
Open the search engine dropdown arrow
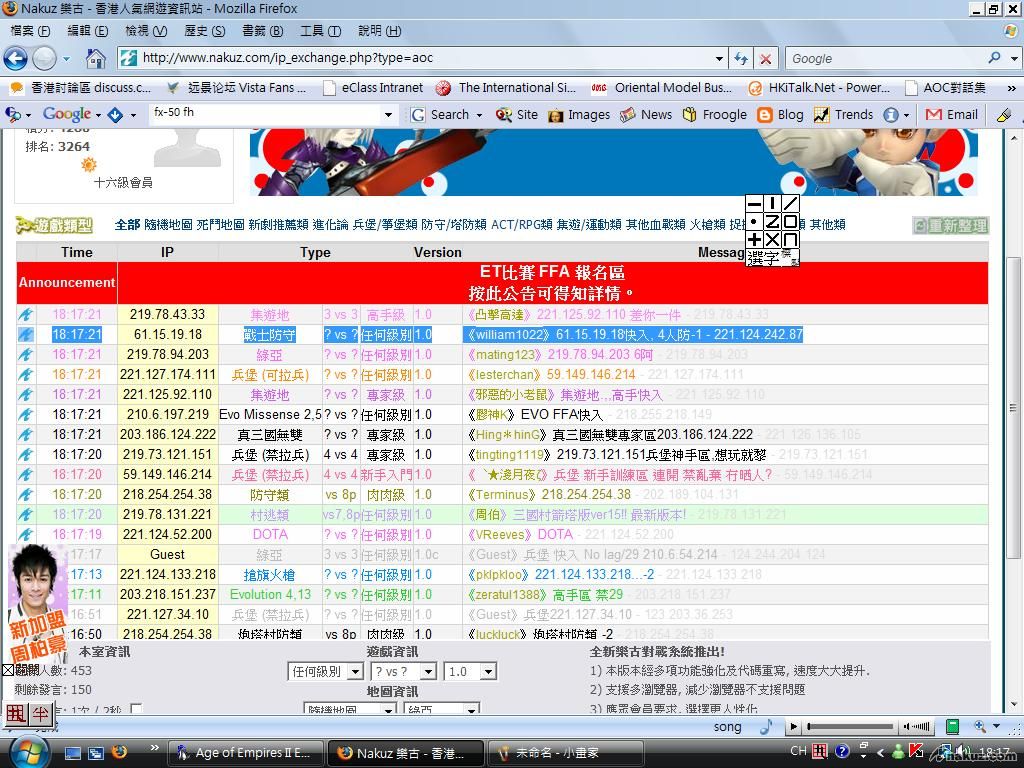pyautogui.click(x=1014, y=58)
